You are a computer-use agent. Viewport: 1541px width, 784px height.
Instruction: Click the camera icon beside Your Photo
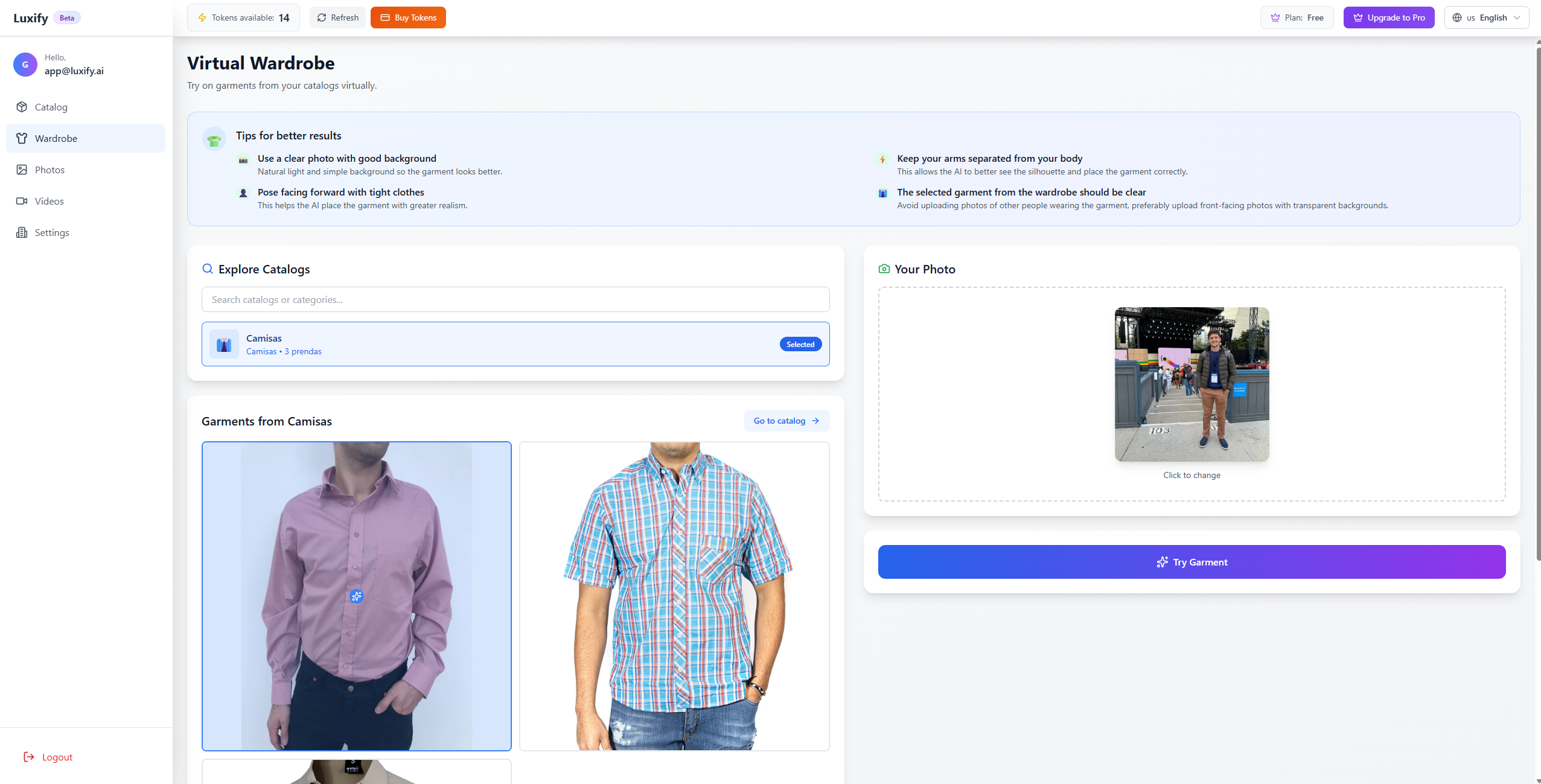click(x=884, y=269)
